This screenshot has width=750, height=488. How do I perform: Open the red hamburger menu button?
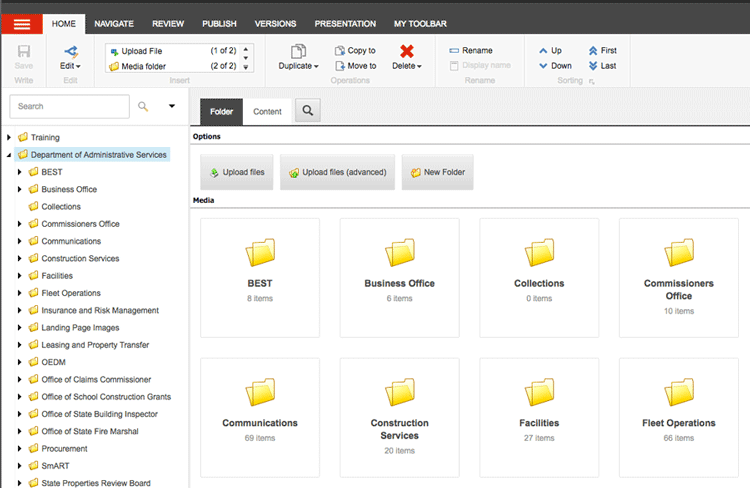[x=21, y=24]
